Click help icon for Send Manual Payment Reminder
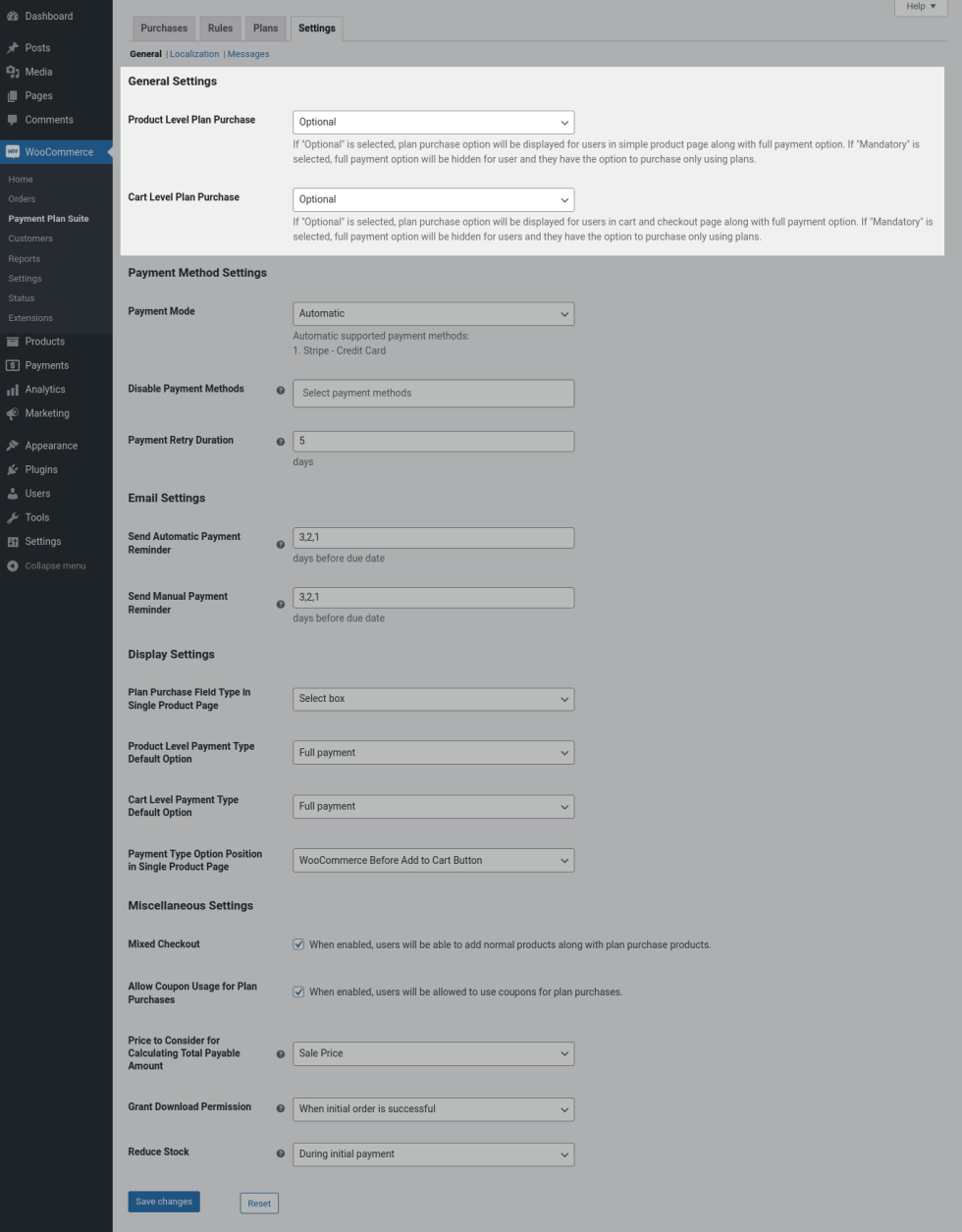The width and height of the screenshot is (962, 1232). pyautogui.click(x=281, y=604)
